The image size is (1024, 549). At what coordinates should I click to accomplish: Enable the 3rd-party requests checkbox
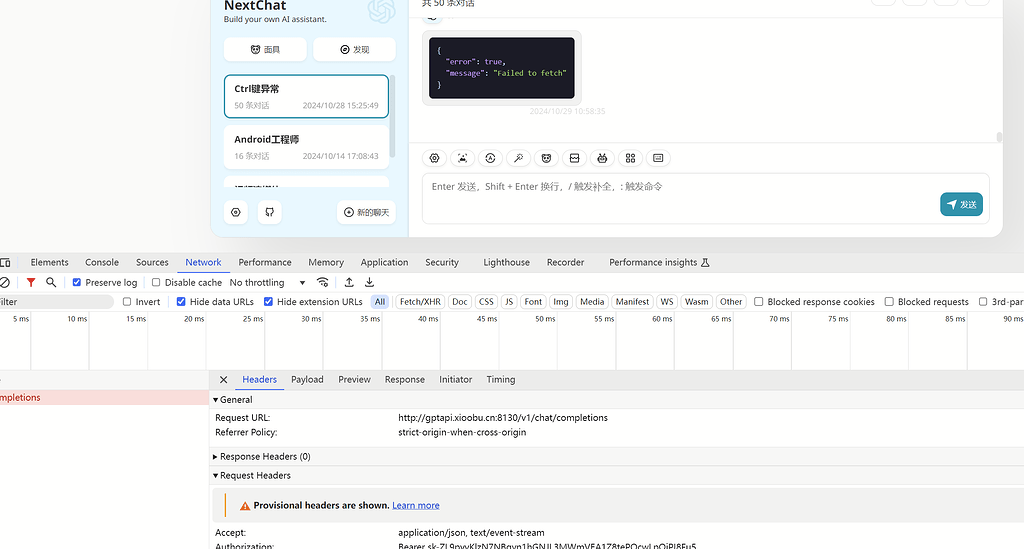point(983,302)
